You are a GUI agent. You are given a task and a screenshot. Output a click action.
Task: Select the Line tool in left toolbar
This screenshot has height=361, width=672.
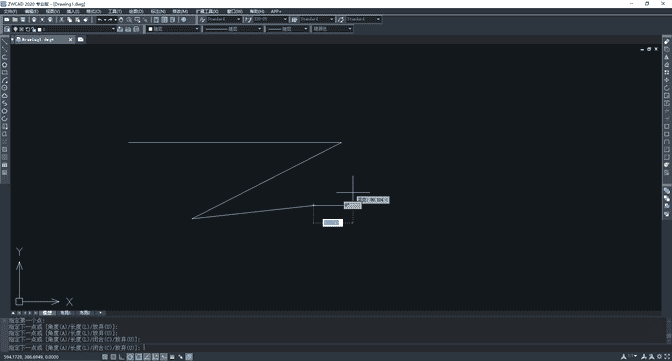pos(5,42)
